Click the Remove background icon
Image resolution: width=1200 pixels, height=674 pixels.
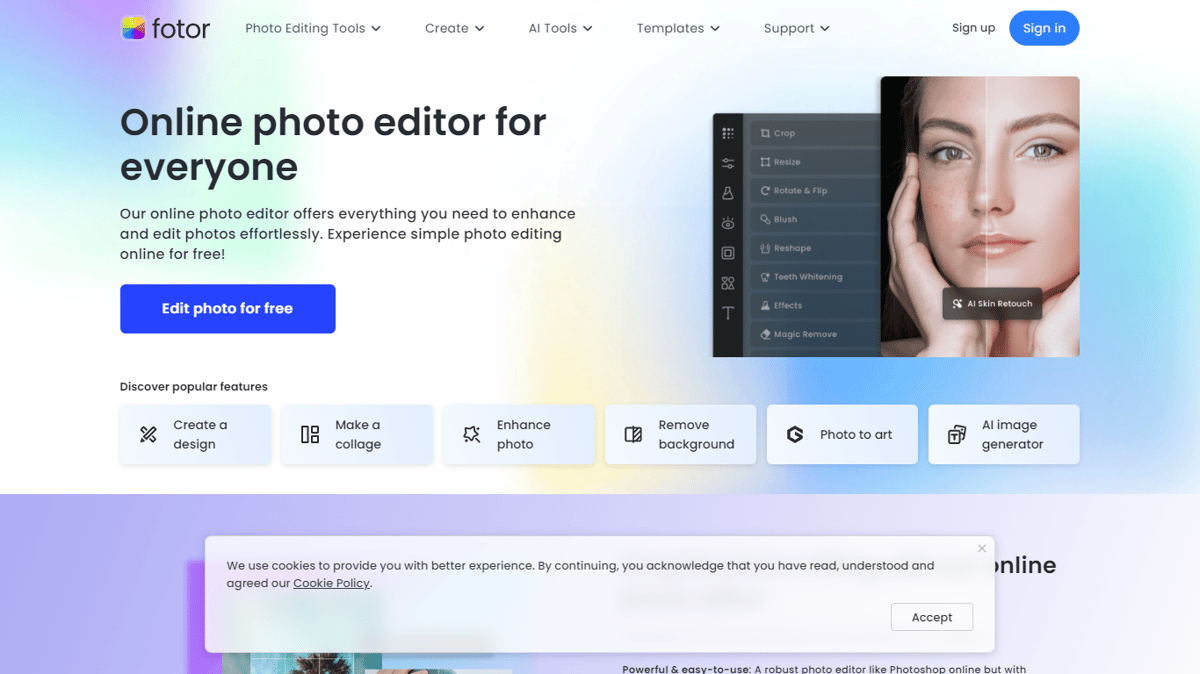click(x=633, y=434)
